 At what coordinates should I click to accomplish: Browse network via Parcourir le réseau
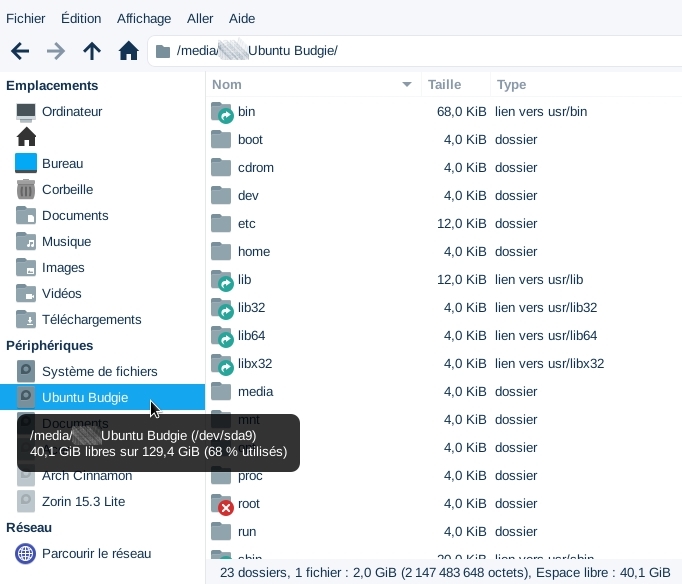[95, 553]
